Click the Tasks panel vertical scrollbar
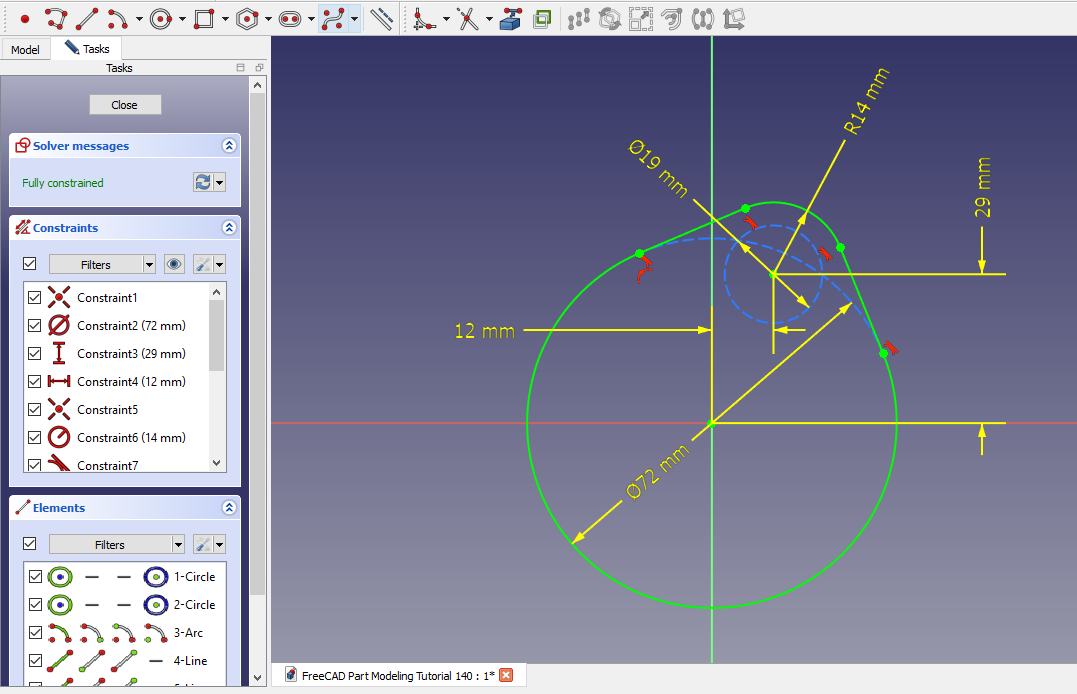 point(257,340)
